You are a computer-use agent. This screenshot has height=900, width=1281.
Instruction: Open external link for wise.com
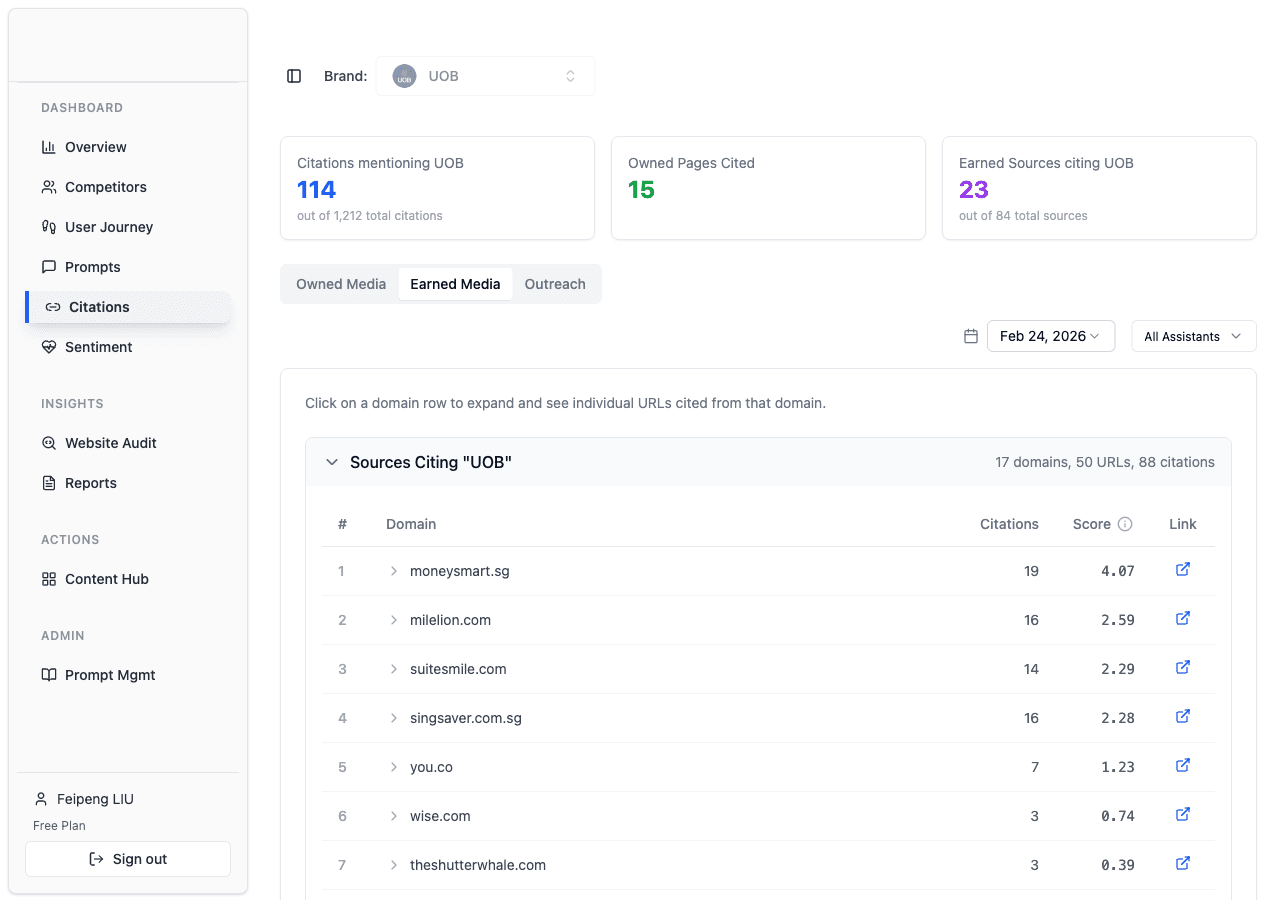pos(1182,815)
